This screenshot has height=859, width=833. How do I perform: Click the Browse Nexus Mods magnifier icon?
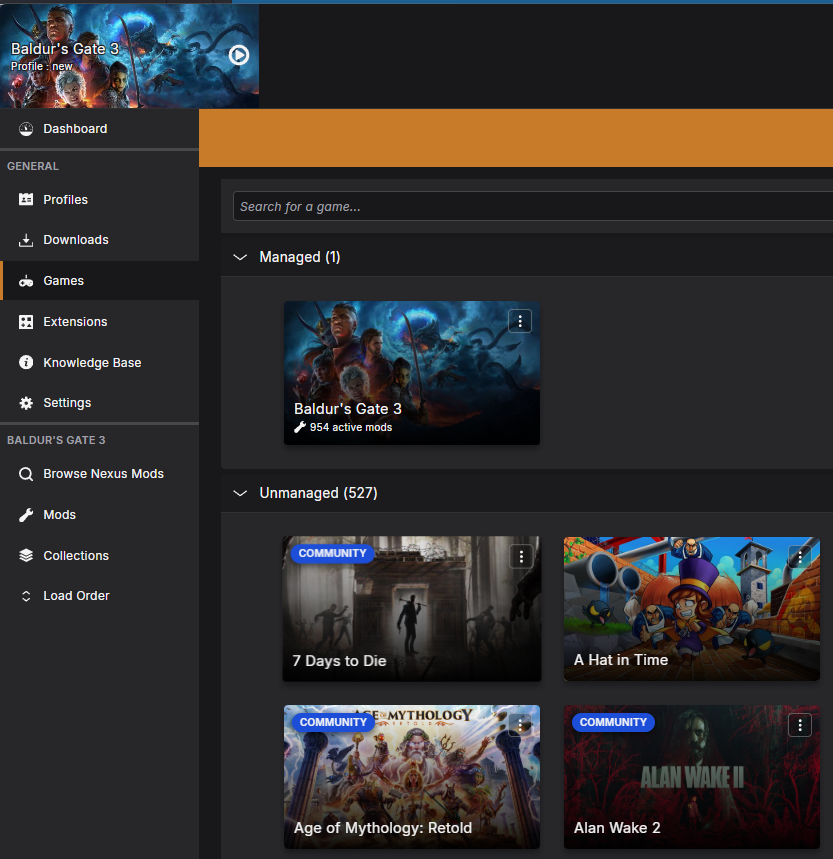(x=26, y=474)
